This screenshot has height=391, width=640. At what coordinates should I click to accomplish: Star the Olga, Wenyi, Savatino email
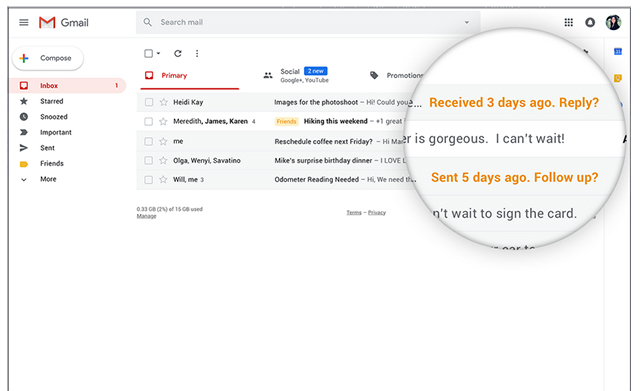tap(164, 160)
